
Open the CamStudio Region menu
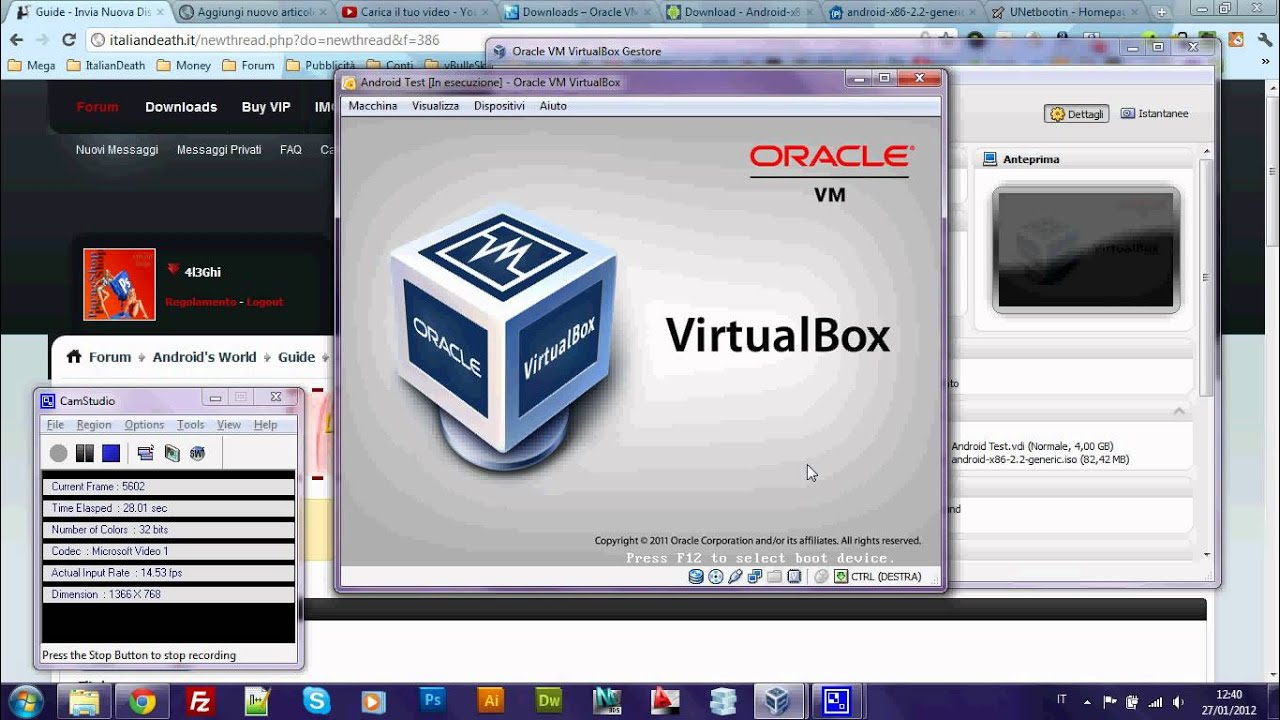tap(94, 425)
